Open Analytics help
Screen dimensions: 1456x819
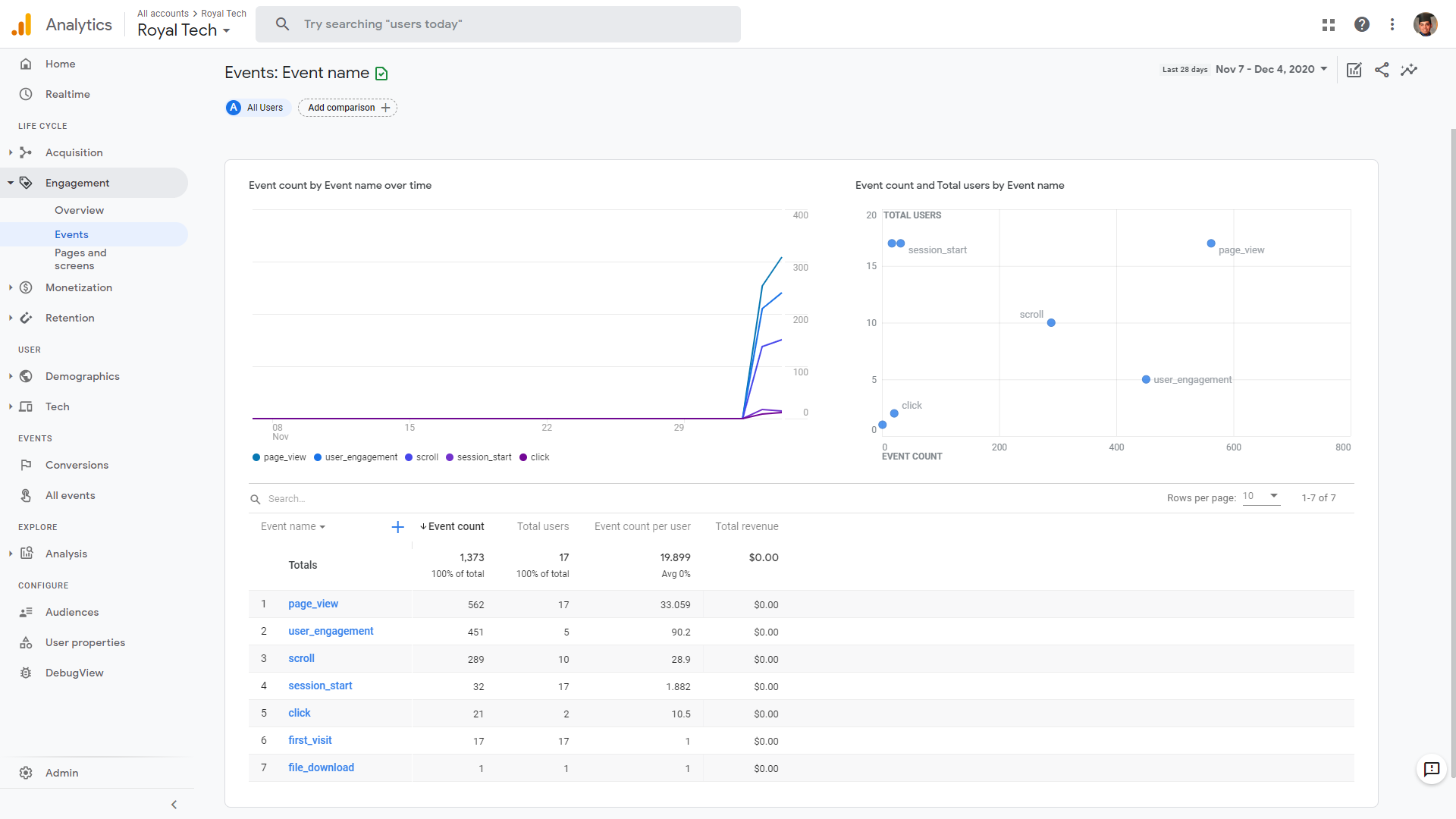[1362, 24]
